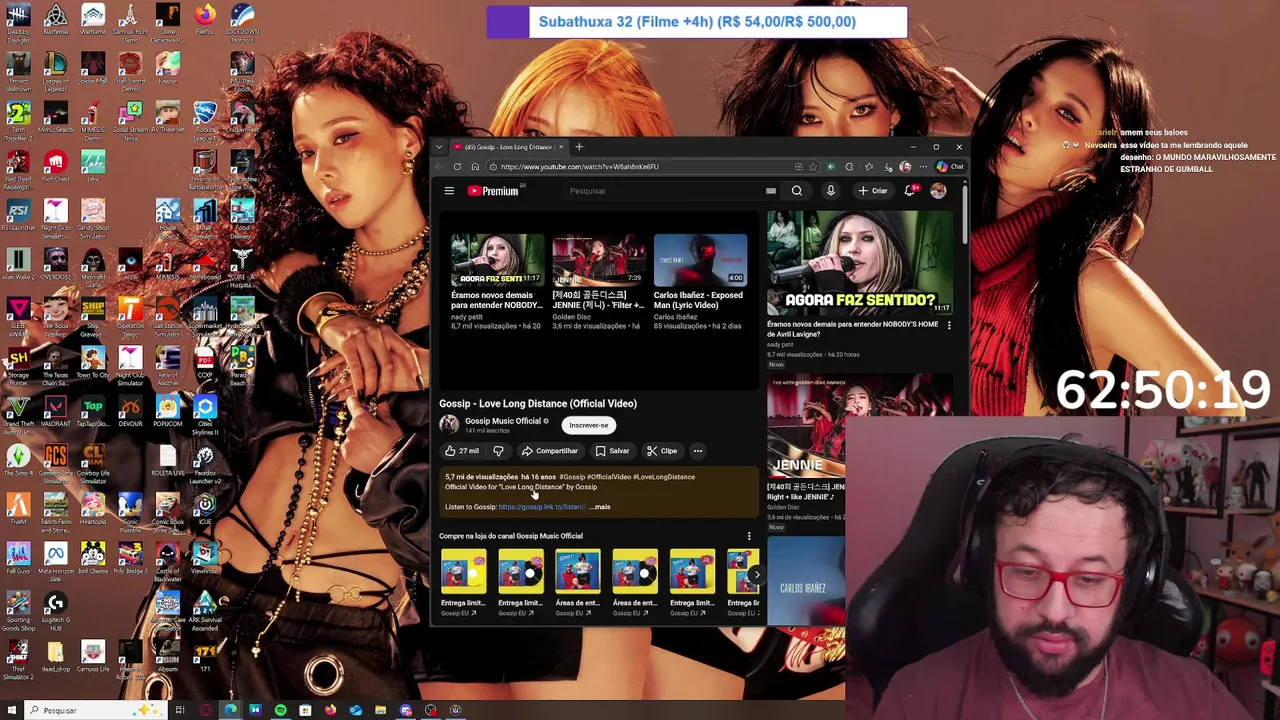The height and width of the screenshot is (720, 1280).
Task: Open Alan Wake 2 desktop shortcut
Action: click(x=18, y=263)
